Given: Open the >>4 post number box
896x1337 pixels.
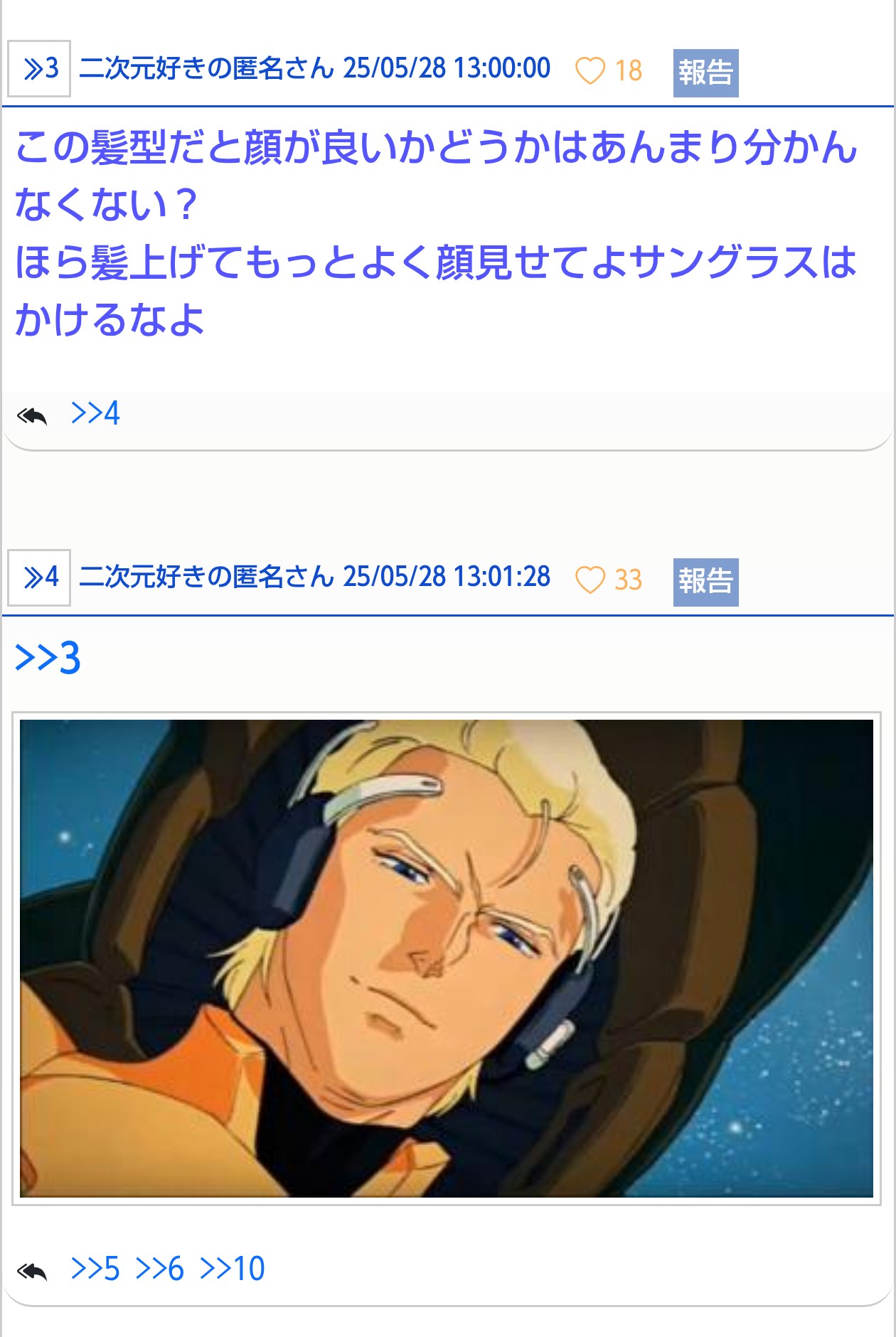Looking at the screenshot, I should (39, 577).
